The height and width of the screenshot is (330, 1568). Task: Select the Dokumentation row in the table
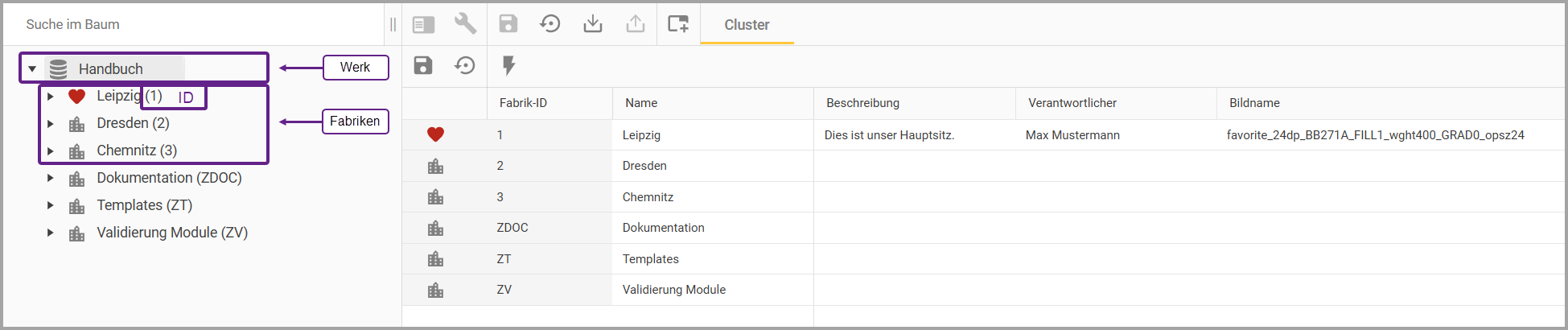tap(663, 228)
